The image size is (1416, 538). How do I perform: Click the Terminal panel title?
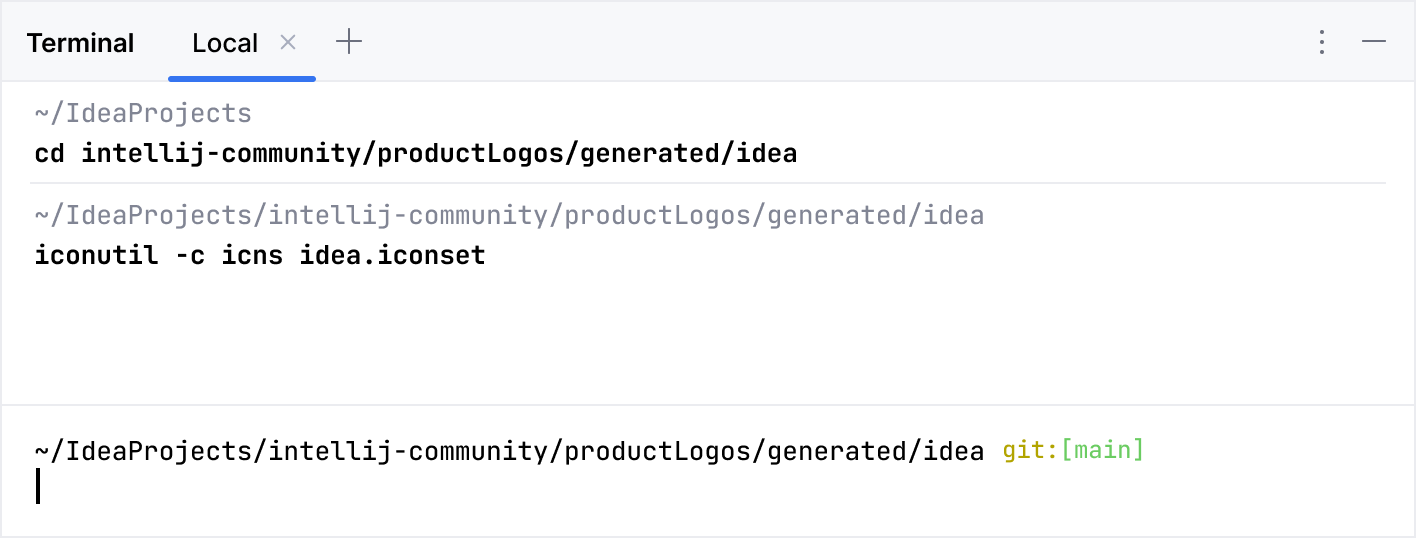(x=80, y=43)
